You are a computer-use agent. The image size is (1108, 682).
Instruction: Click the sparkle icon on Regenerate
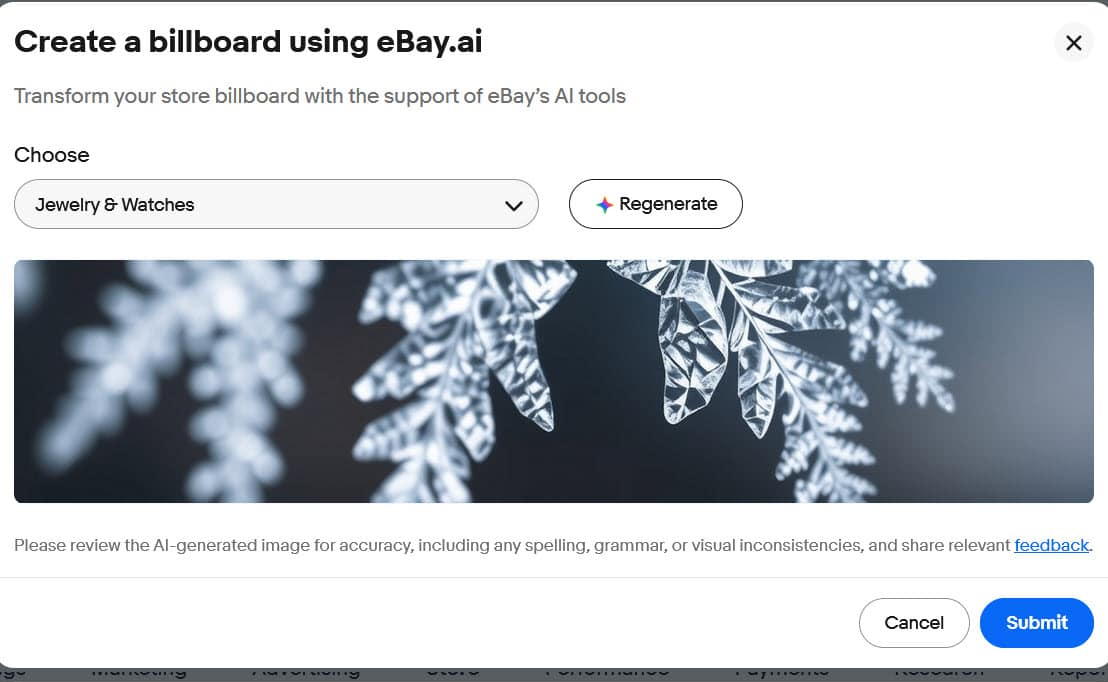point(604,205)
